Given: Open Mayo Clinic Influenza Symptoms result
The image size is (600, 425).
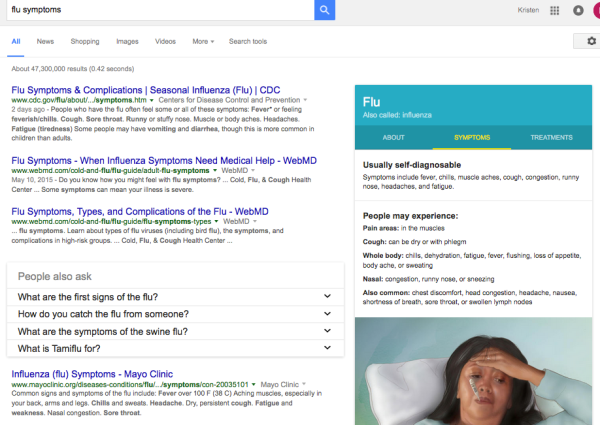Looking at the screenshot, I should coord(92,374).
